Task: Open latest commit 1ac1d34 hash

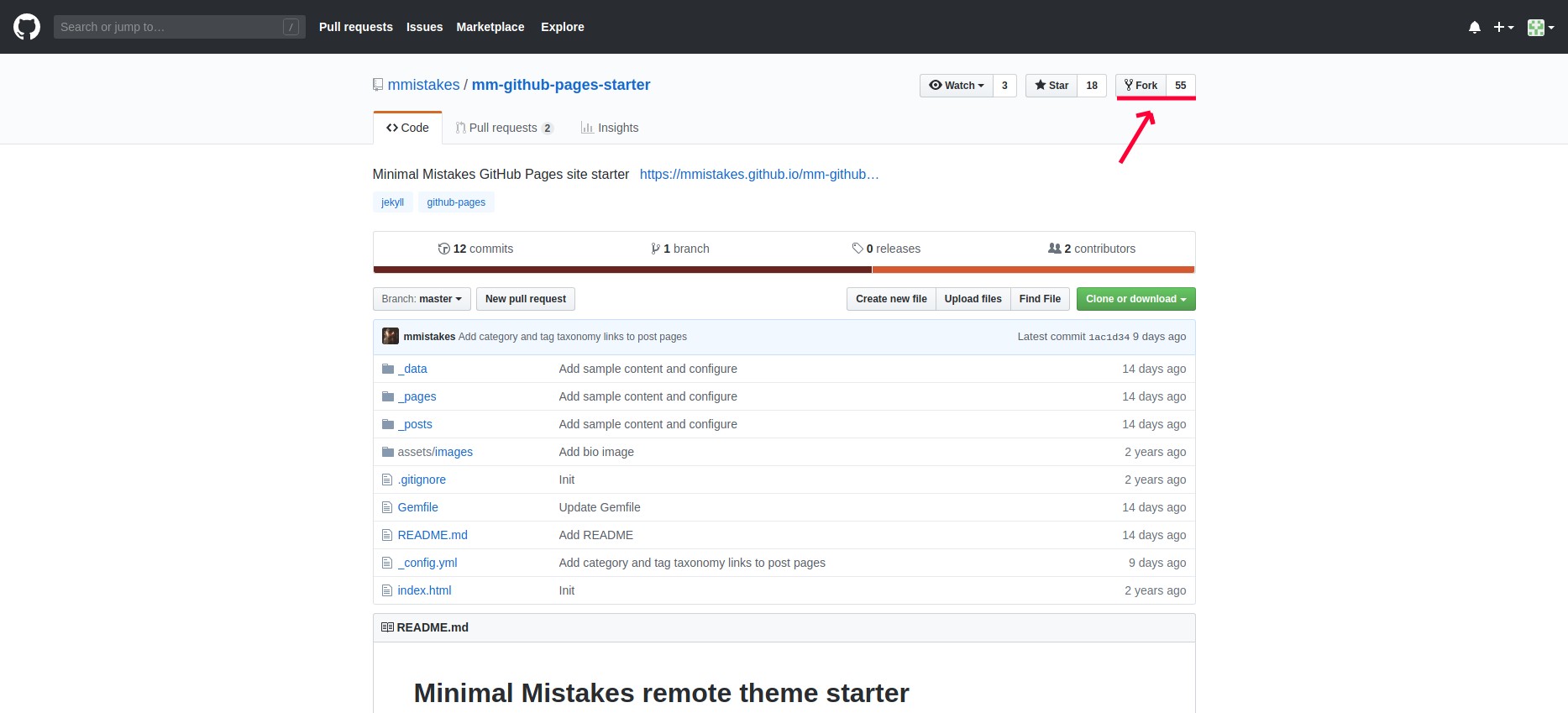Action: point(1109,337)
